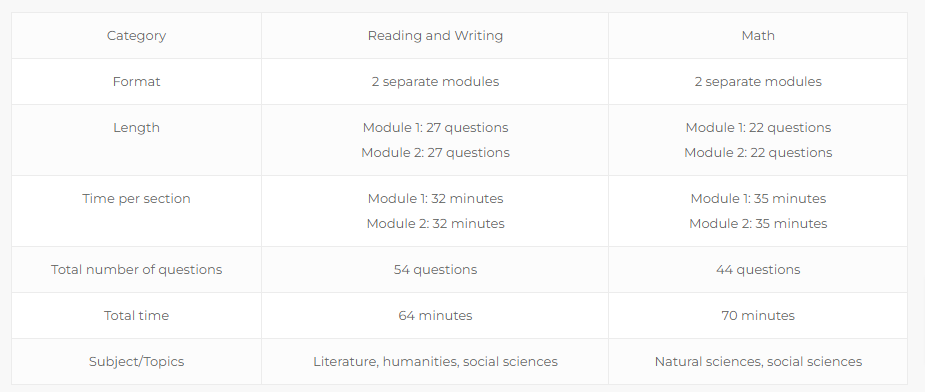
Task: Select the Time per section label
Action: pyautogui.click(x=136, y=198)
